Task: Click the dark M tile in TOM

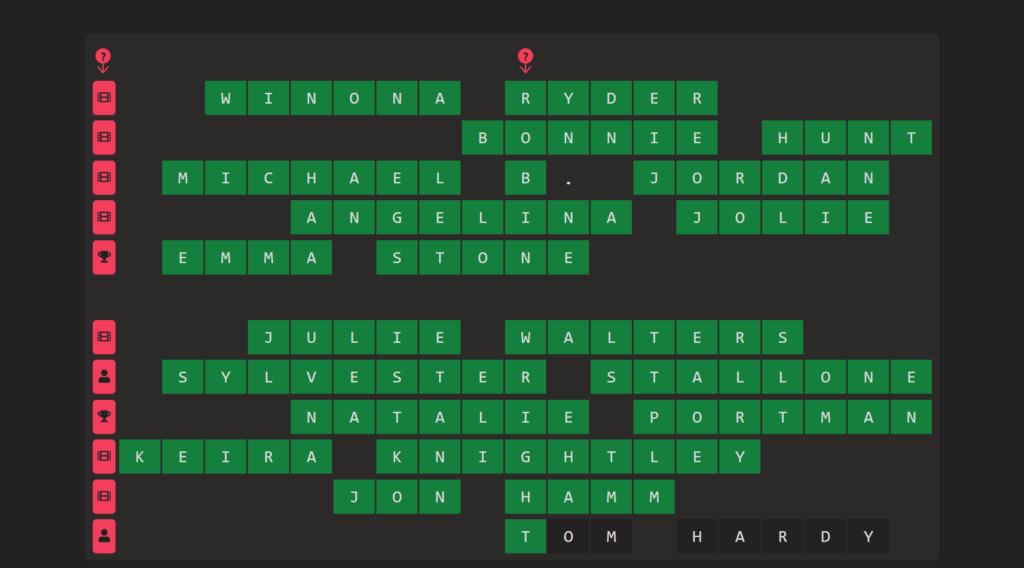Action: (611, 536)
